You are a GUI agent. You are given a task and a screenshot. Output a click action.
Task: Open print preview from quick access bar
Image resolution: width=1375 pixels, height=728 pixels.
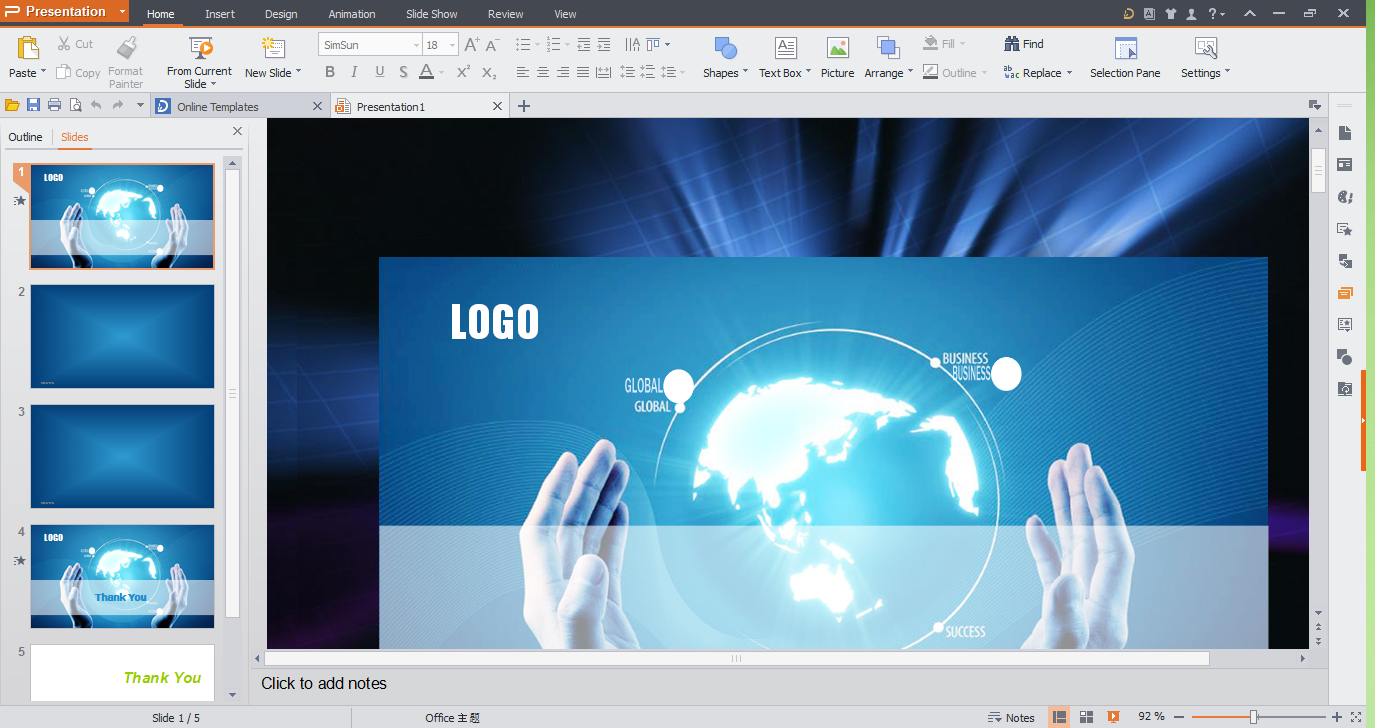pos(75,105)
